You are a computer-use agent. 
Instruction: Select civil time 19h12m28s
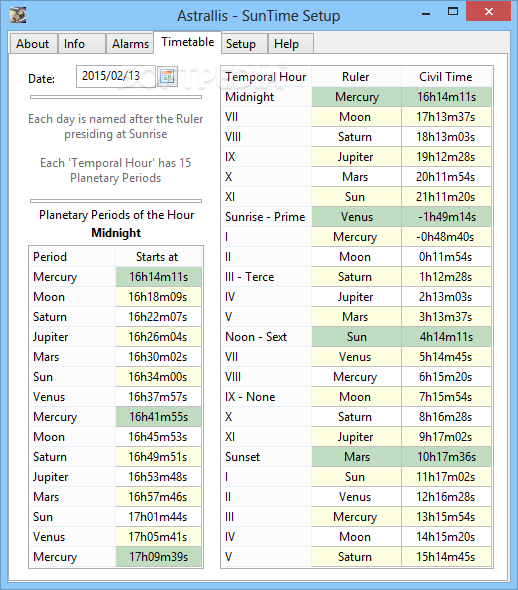click(x=447, y=157)
